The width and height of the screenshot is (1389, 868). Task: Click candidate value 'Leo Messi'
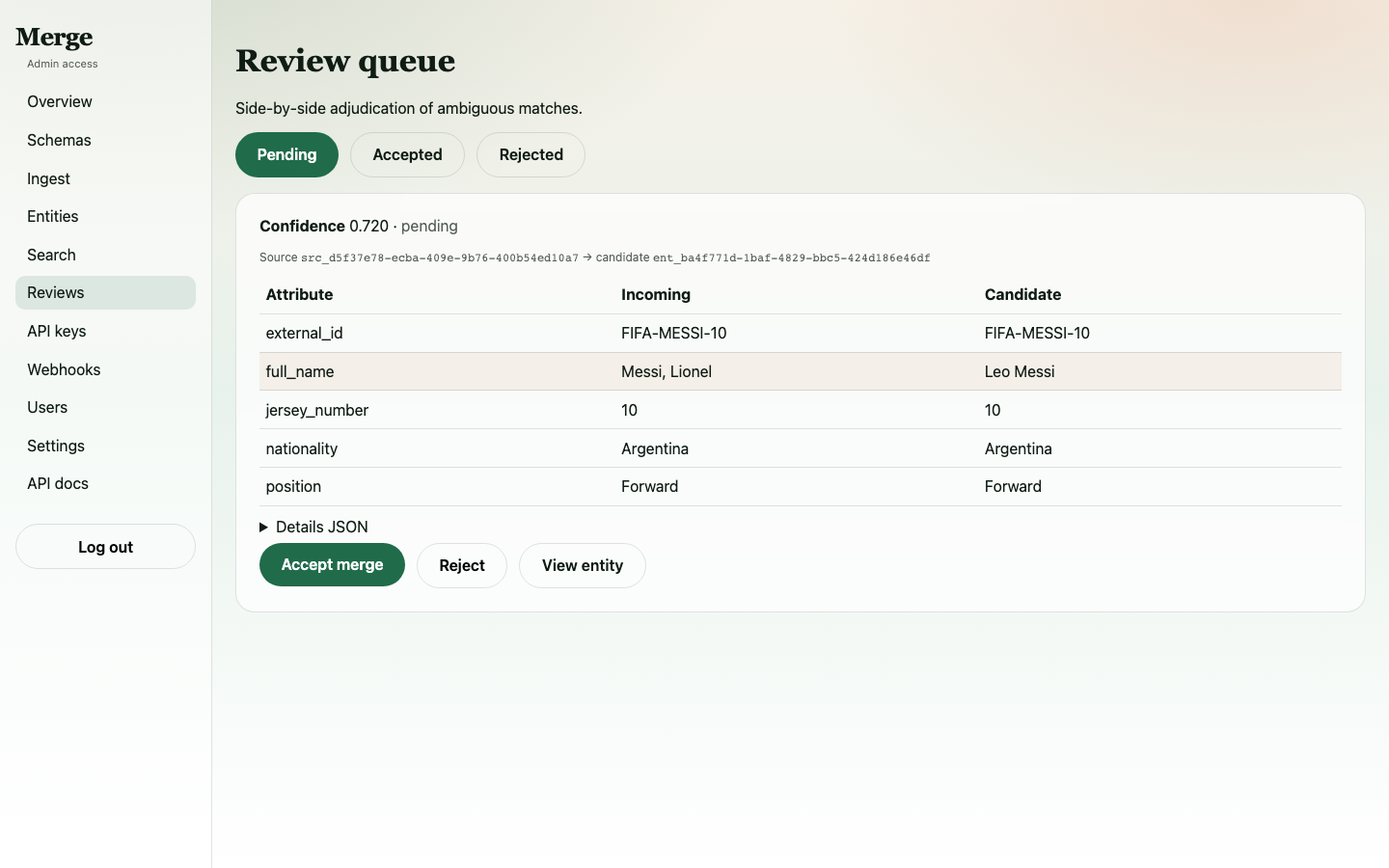[1020, 371]
